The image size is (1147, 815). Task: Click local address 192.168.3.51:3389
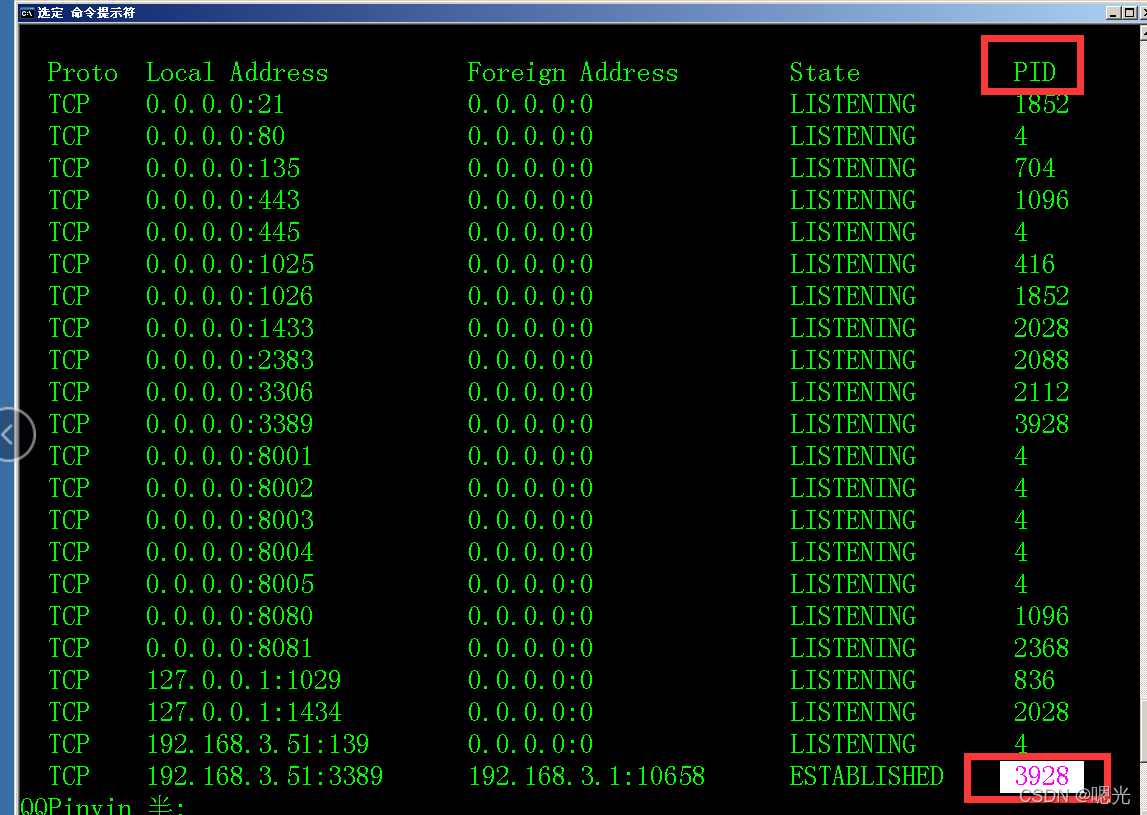coord(265,776)
